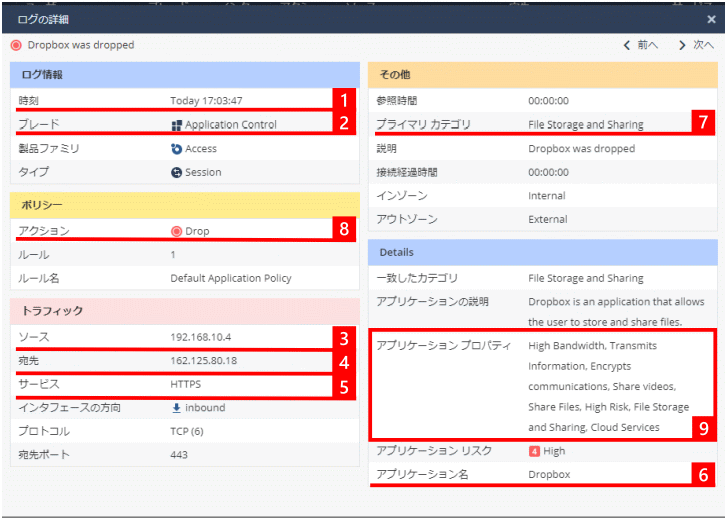Viewport: 727px width, 521px height.
Task: Select the Details section header
Action: tap(541, 252)
